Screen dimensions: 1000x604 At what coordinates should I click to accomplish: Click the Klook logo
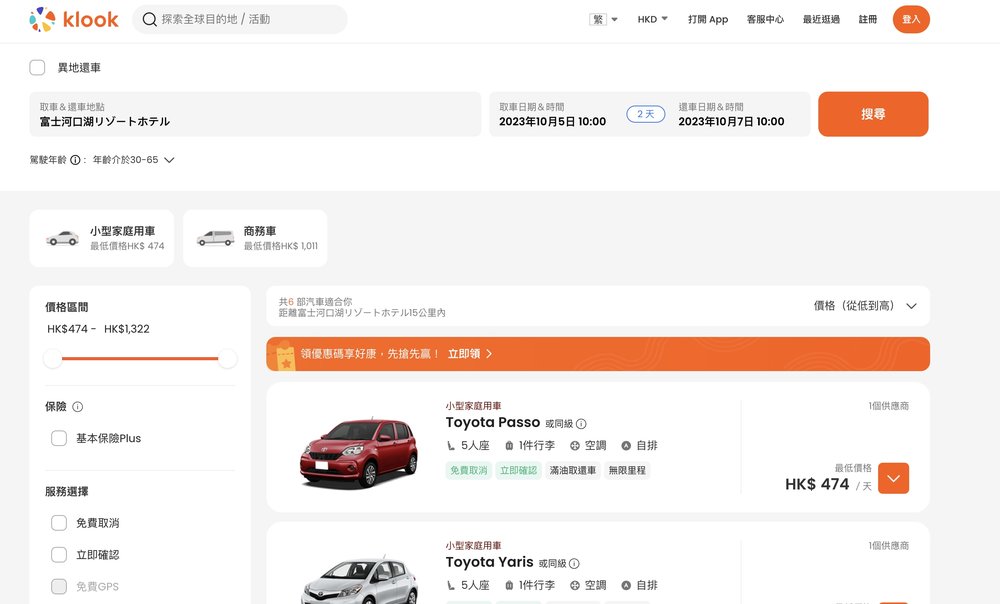pyautogui.click(x=74, y=19)
